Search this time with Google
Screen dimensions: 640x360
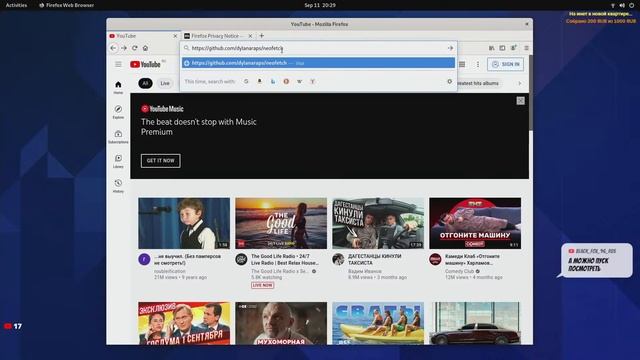click(x=246, y=82)
